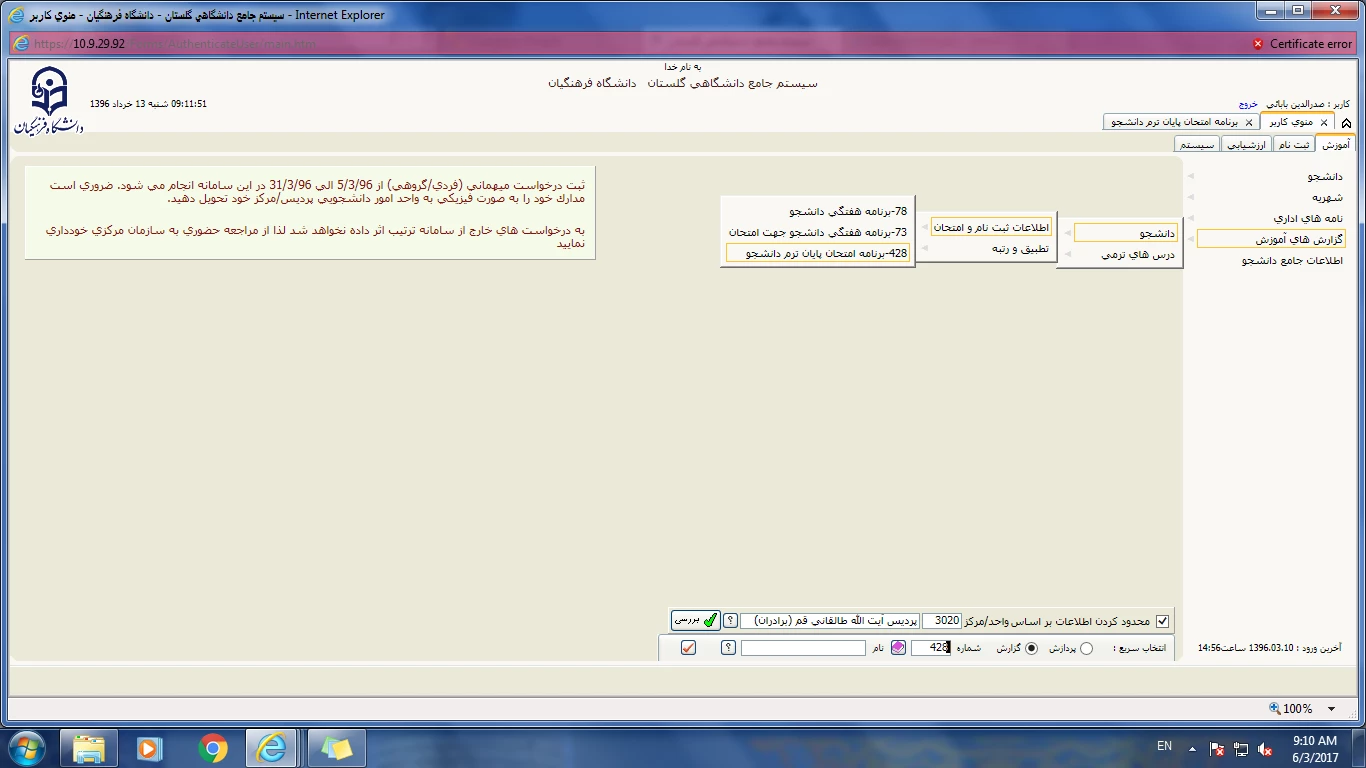Open the zoom level dropdown arrow at 100%
Screen dimensions: 1366x768
point(1331,709)
